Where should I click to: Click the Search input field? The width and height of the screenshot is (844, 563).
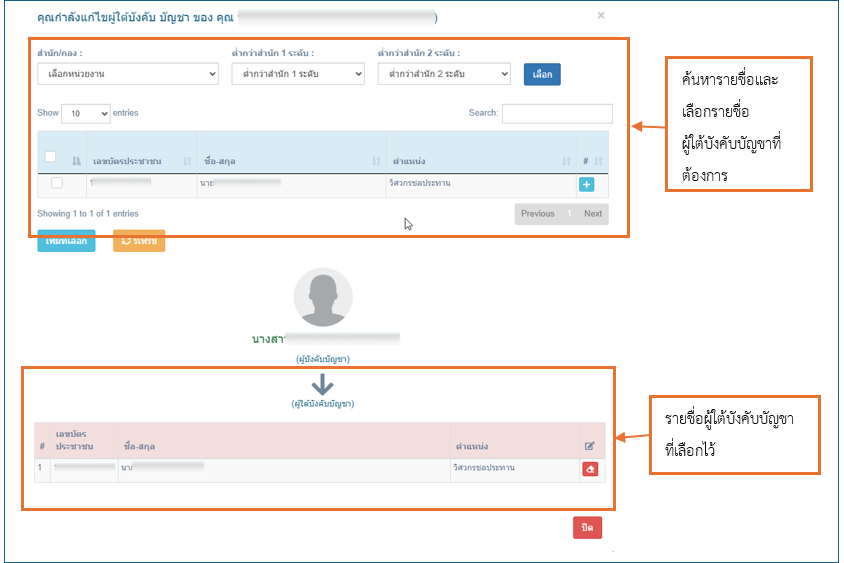point(557,114)
